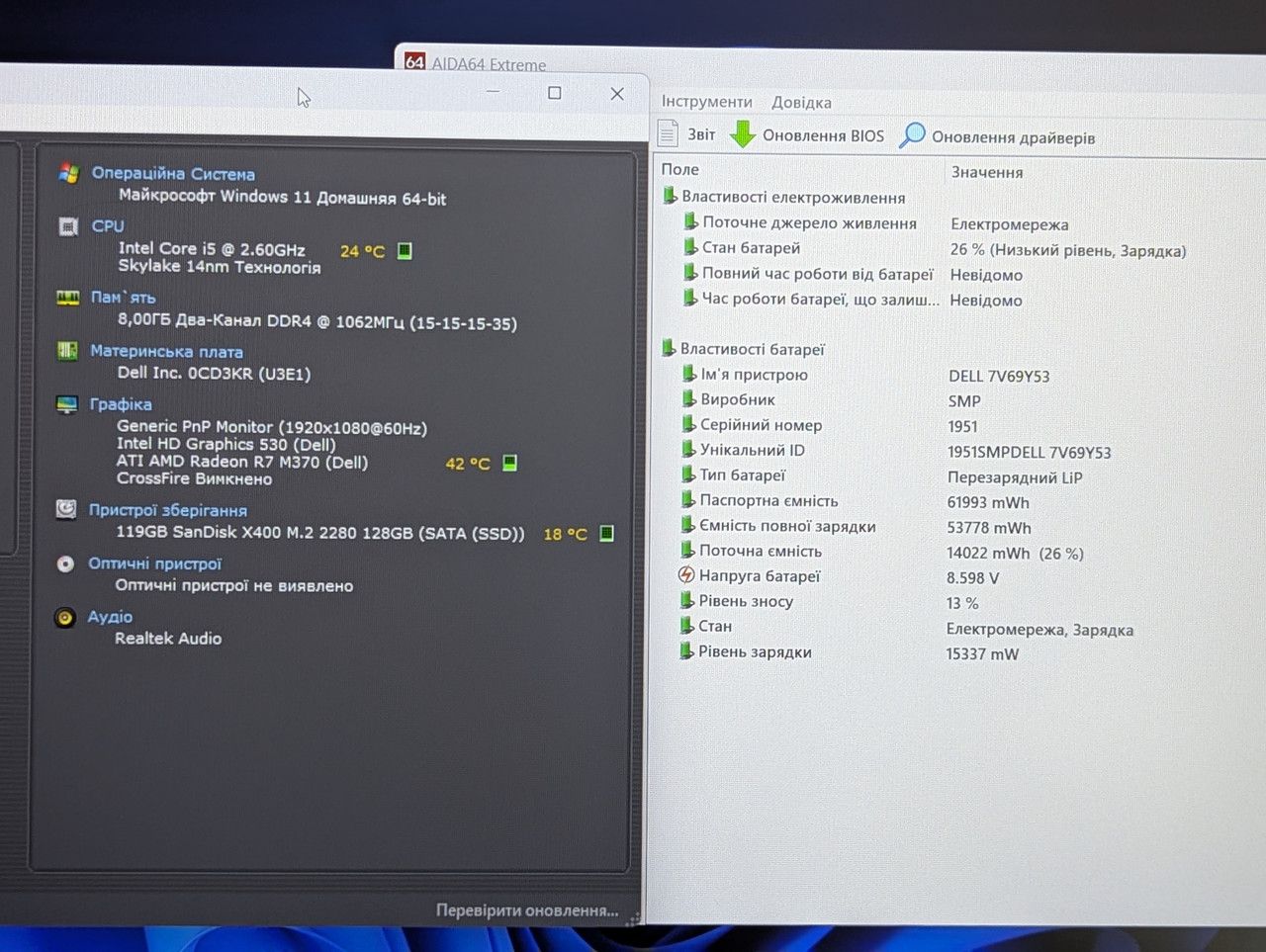Viewport: 1266px width, 952px height.
Task: Click the Realtek Audio entry in Speccy
Action: pyautogui.click(x=168, y=639)
